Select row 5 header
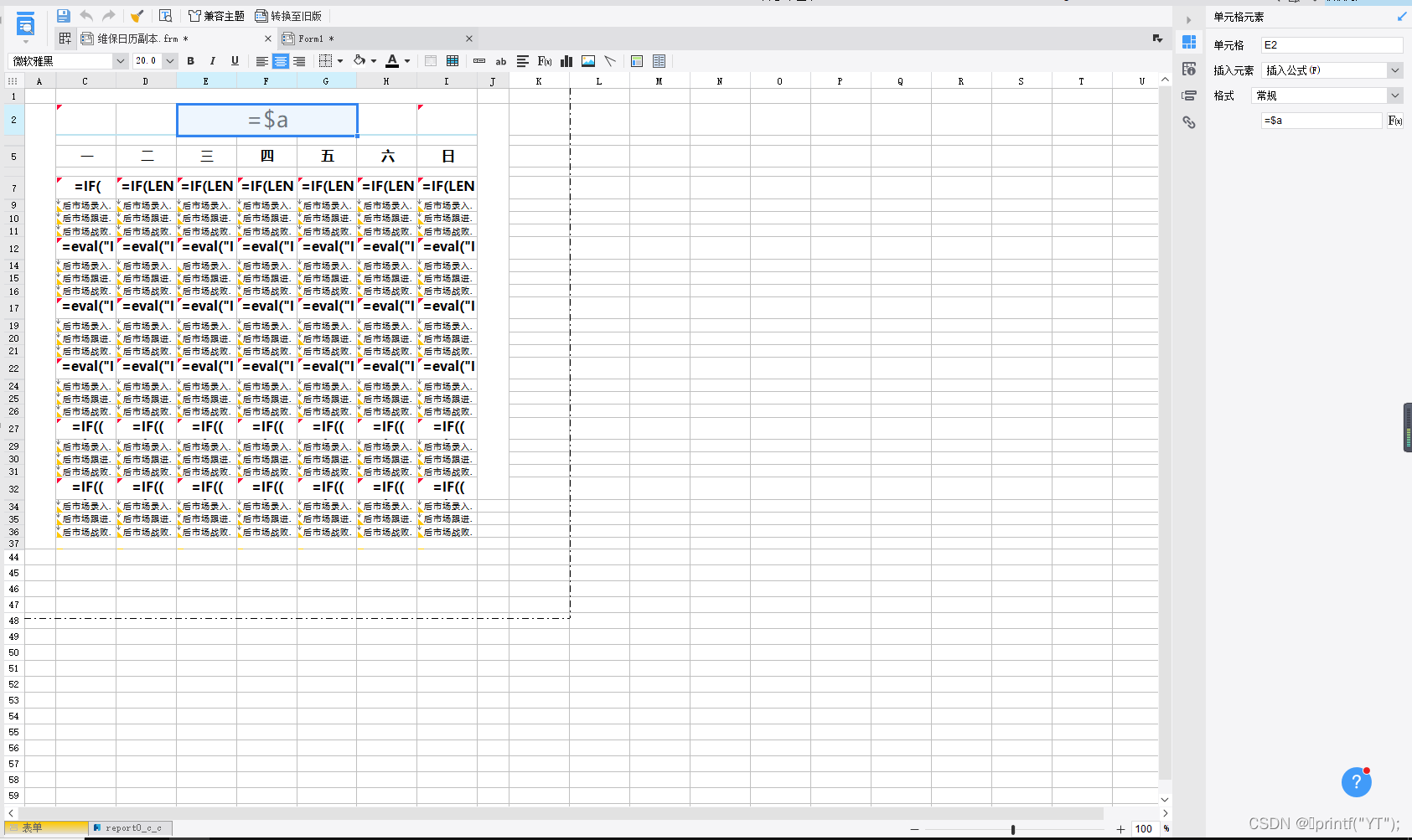This screenshot has height=840, width=1412. pyautogui.click(x=13, y=157)
